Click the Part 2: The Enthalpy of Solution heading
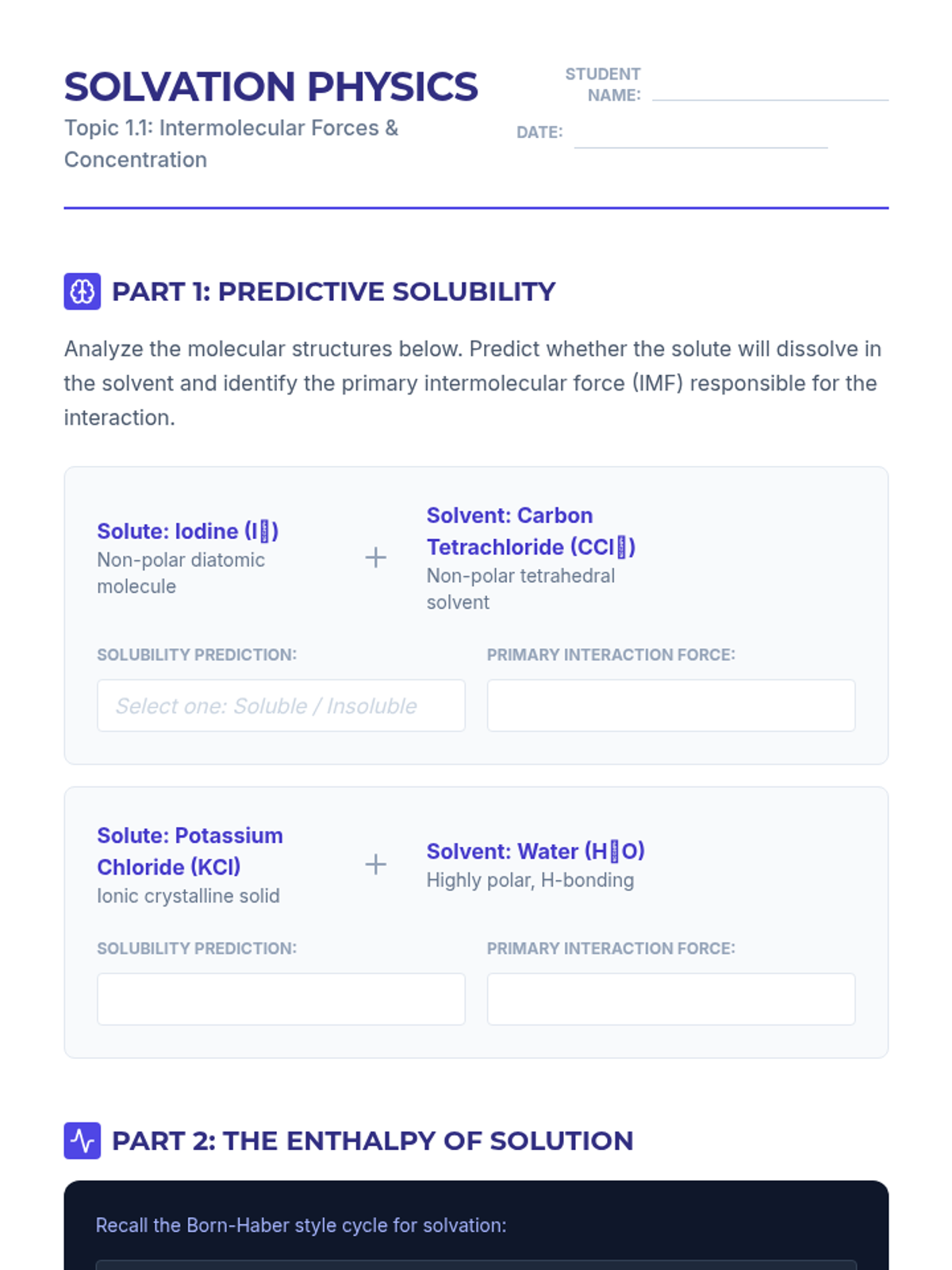This screenshot has width=952, height=1270. tap(372, 1141)
